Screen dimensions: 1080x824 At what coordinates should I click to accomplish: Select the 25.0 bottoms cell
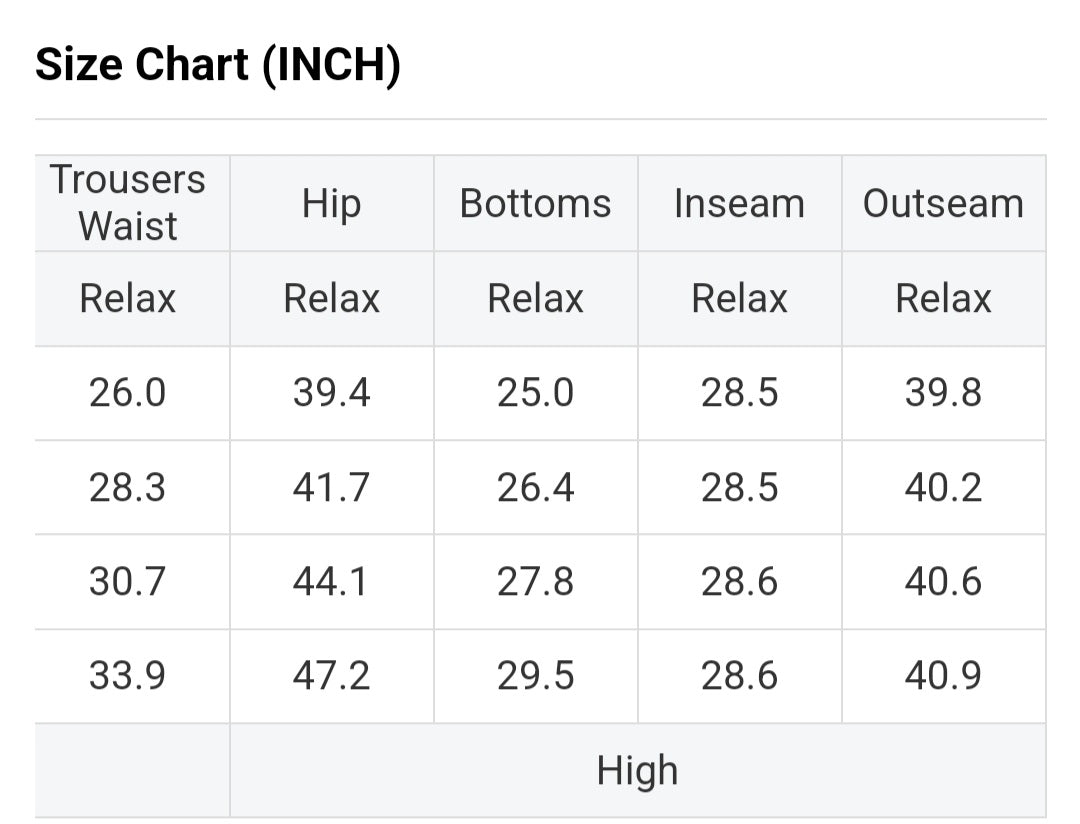point(535,393)
